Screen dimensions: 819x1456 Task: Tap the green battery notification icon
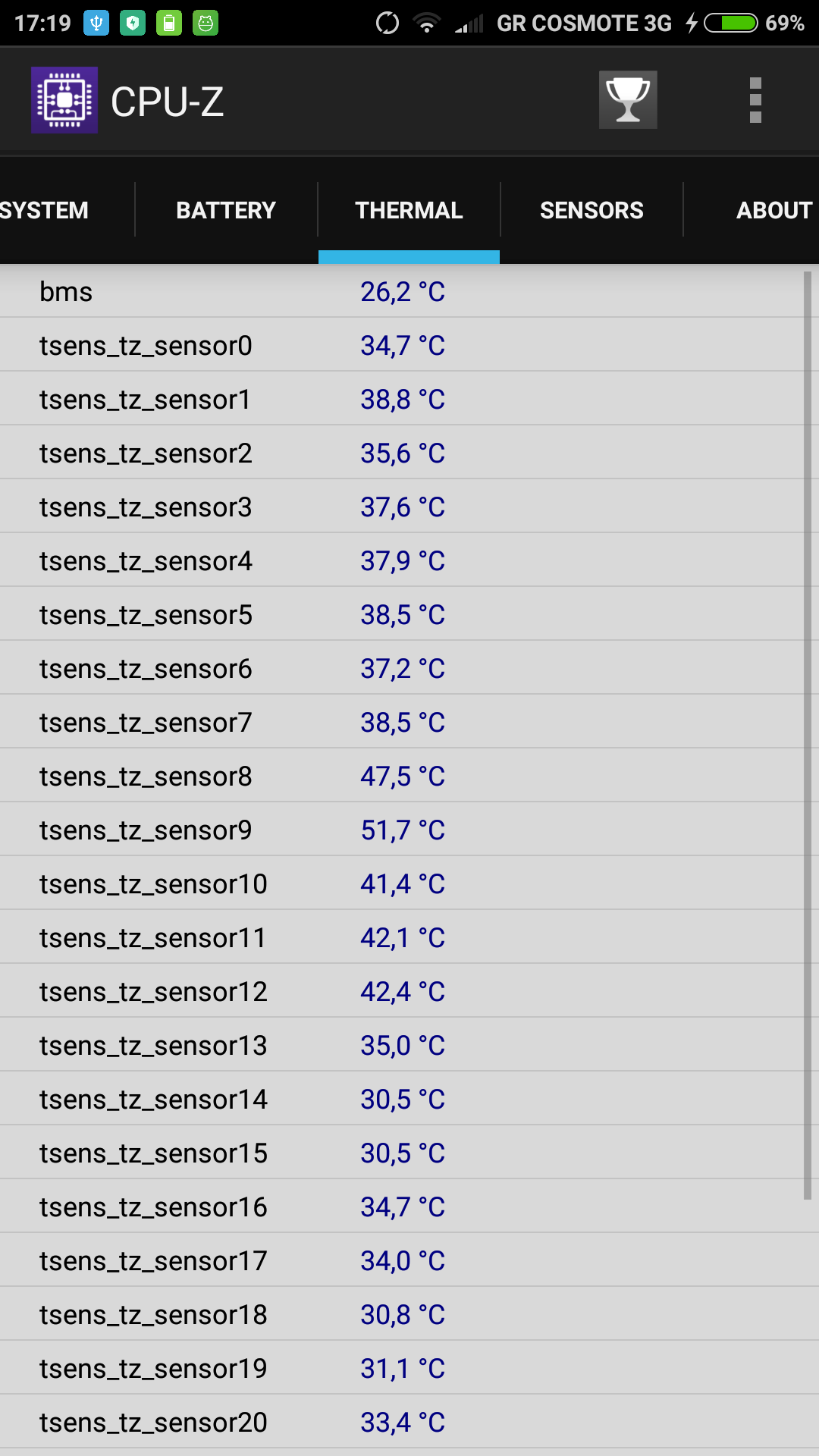169,23
